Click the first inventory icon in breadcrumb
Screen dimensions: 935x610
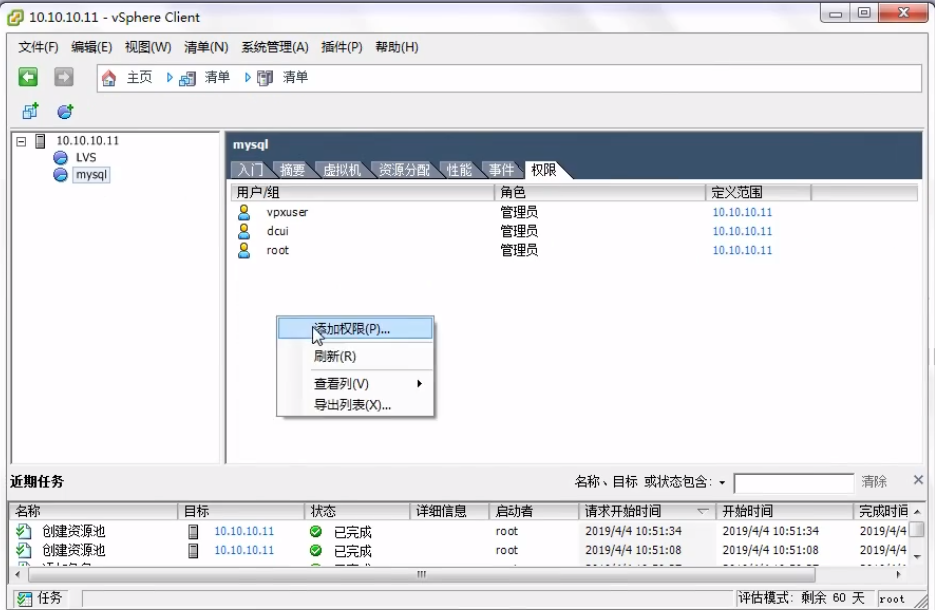pyautogui.click(x=187, y=78)
